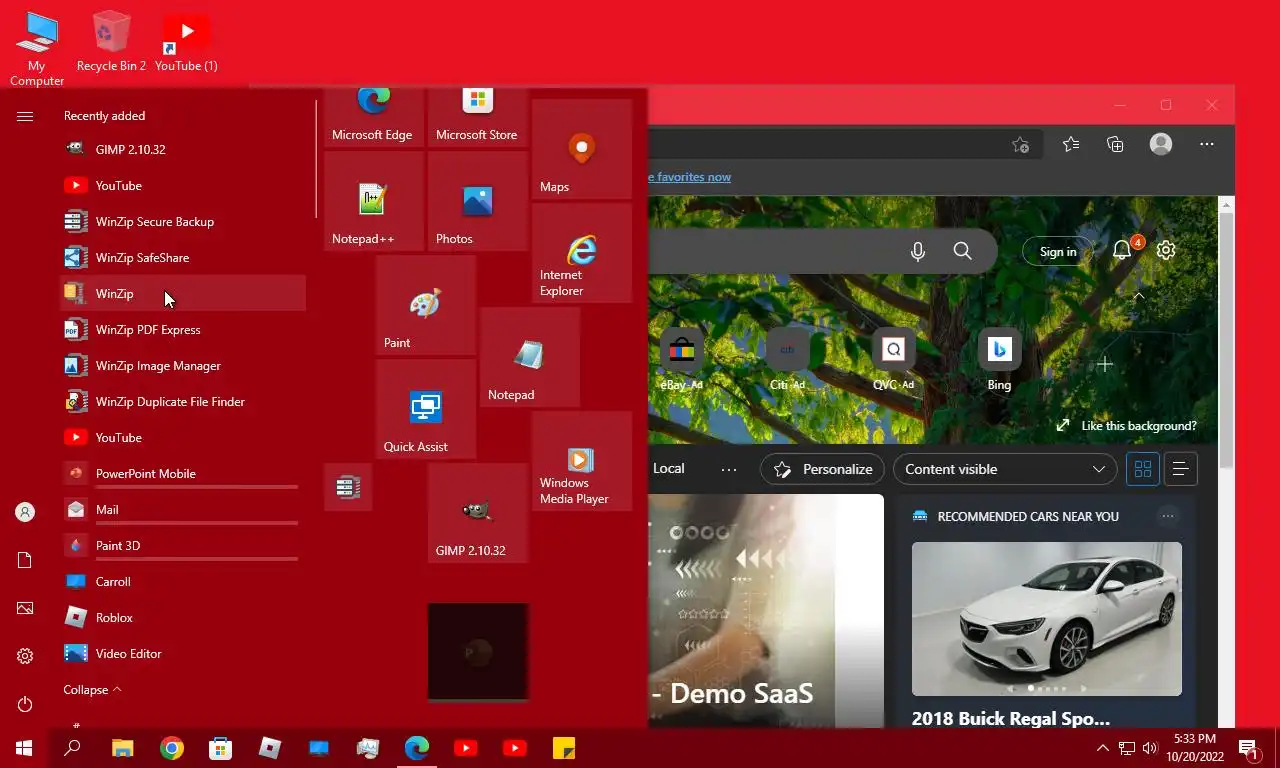Open Microsoft Store tile
1280x768 pixels.
point(478,117)
